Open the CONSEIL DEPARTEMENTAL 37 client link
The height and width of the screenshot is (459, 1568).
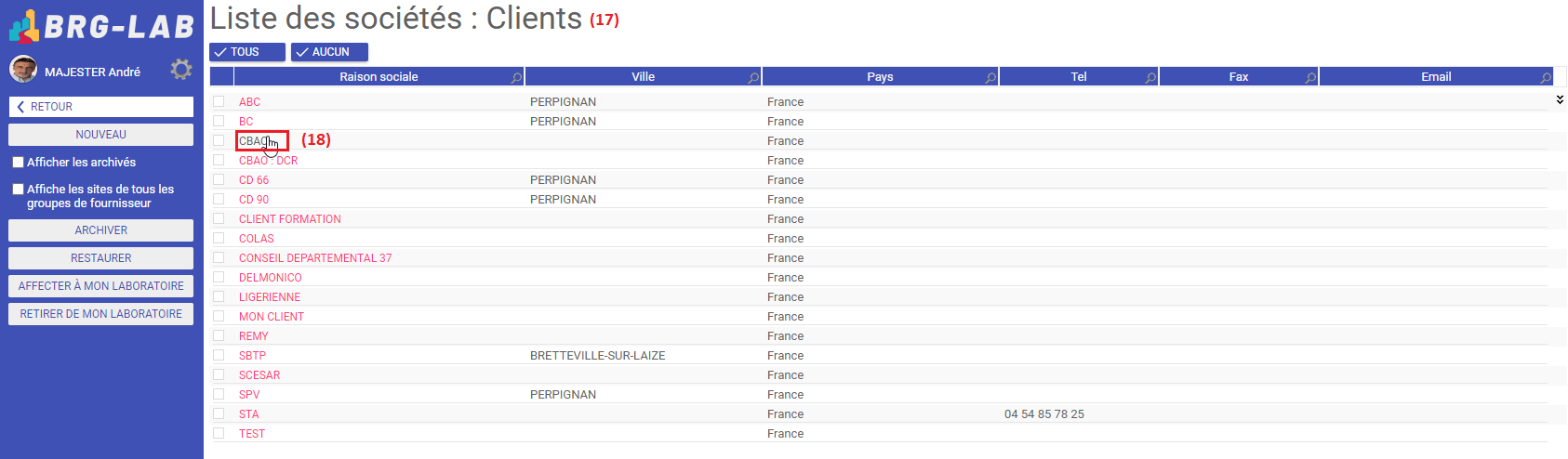(x=315, y=258)
